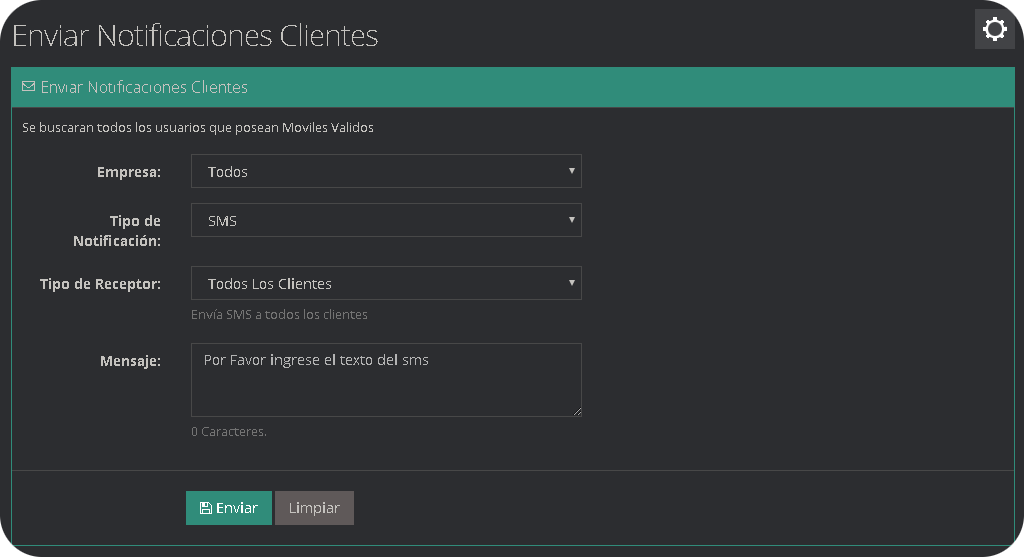Click the envelope icon in panel header
Screen dimensions: 1024x557
pyautogui.click(x=28, y=86)
